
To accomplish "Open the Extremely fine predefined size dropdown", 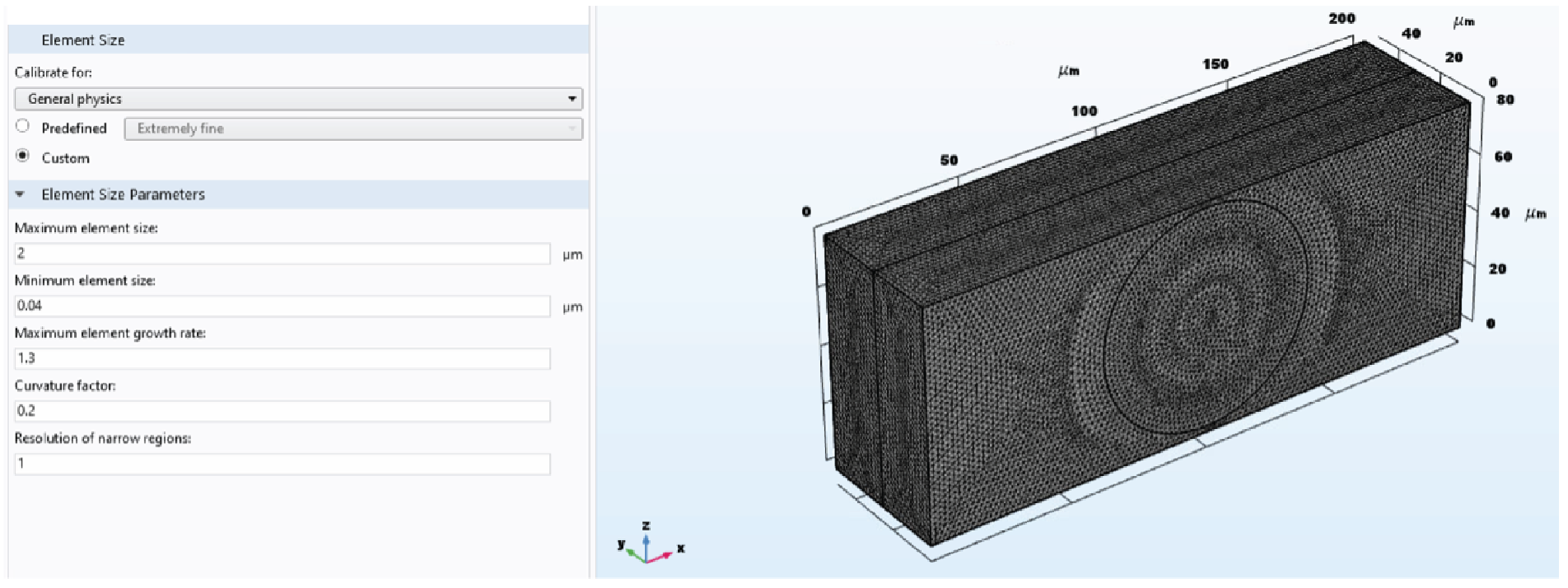I will 353,128.
